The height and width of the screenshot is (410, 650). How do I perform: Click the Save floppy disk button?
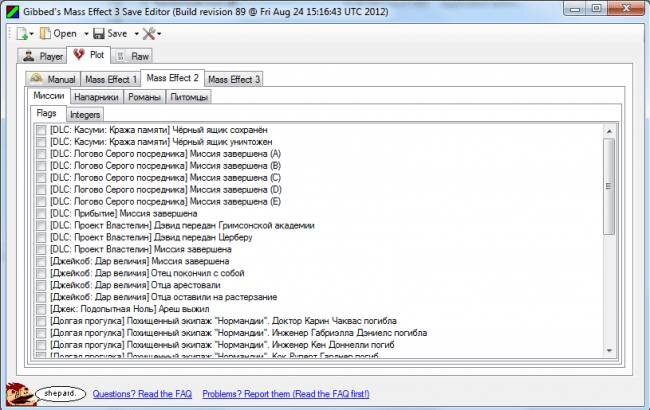point(110,34)
